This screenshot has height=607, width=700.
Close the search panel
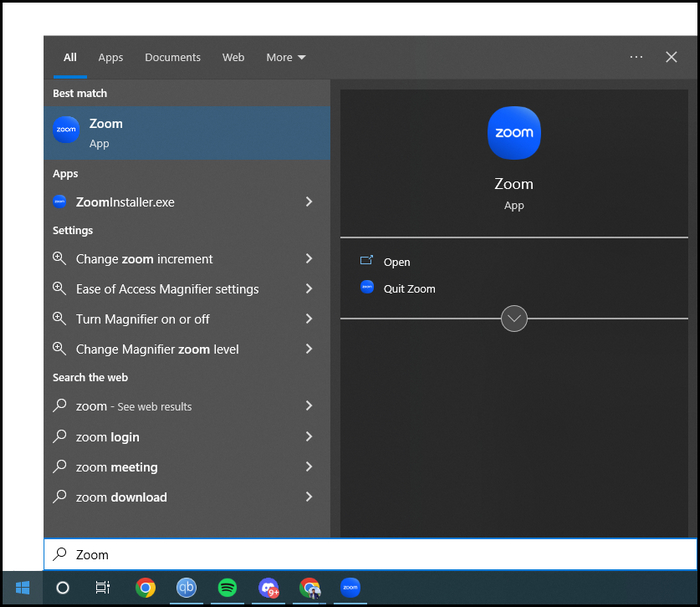[x=671, y=57]
